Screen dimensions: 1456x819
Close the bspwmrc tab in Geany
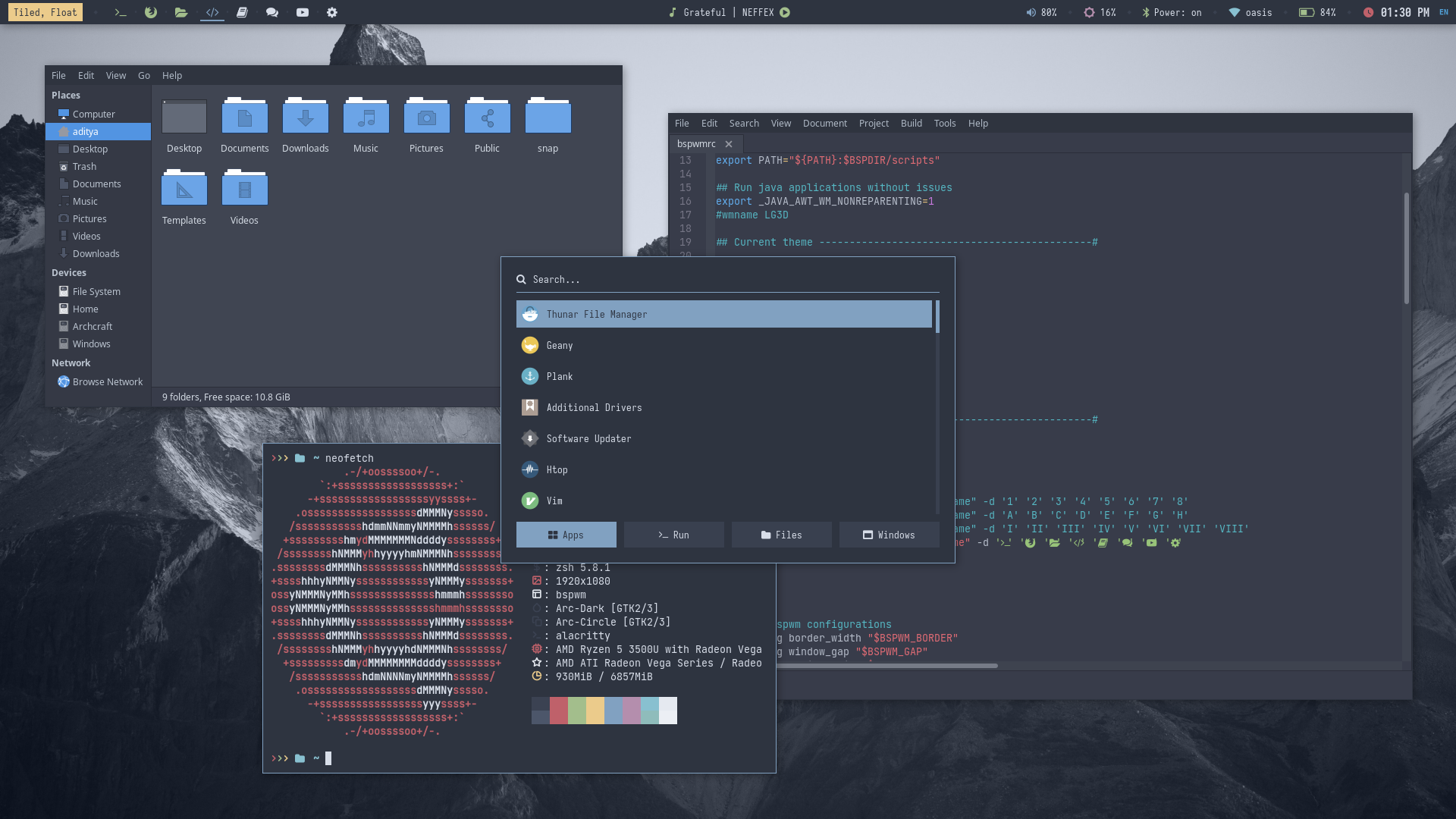(x=729, y=144)
